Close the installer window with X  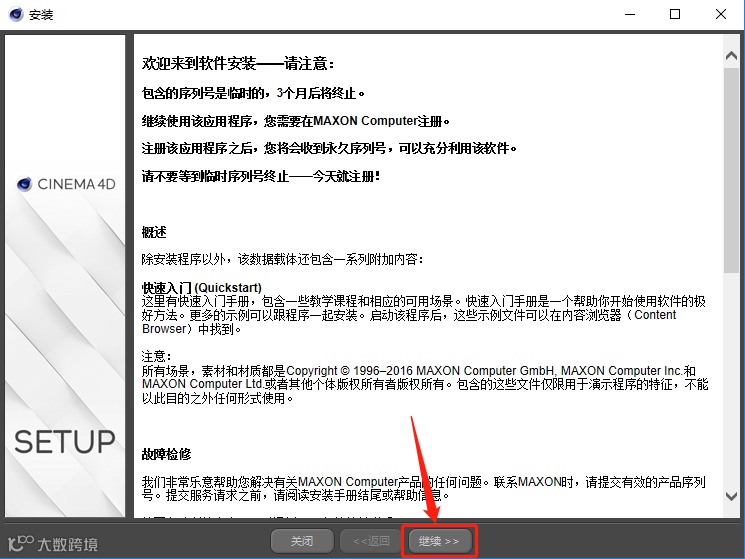coord(720,14)
